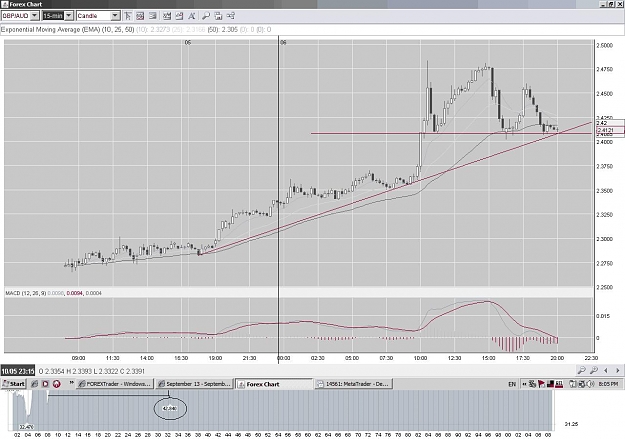Expand quick launch overflow chevron

point(71,383)
